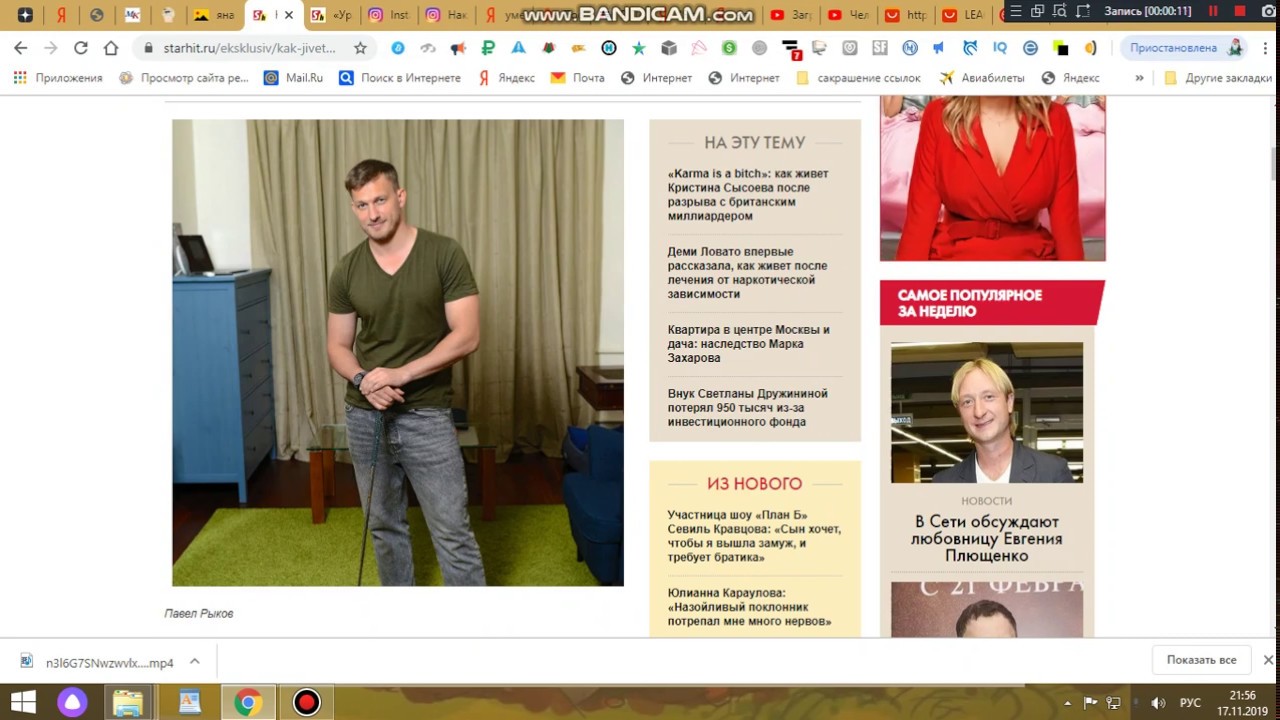Screen dimensions: 1280x720
Task: Open the Внук Светланы Дружининой article
Action: click(x=747, y=408)
